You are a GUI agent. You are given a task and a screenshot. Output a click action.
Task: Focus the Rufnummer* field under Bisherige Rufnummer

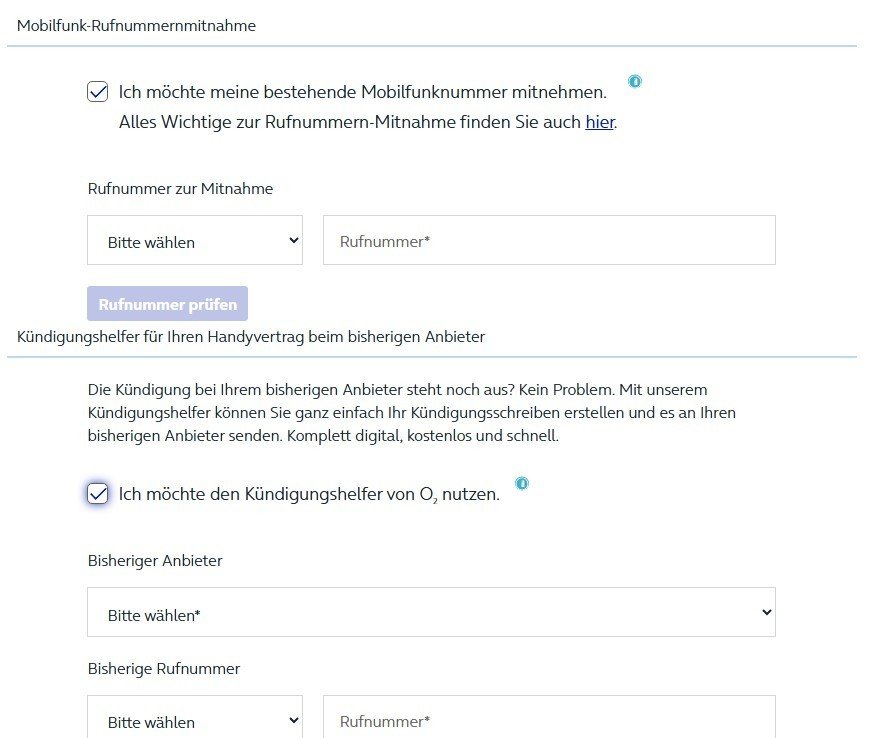[x=548, y=720]
